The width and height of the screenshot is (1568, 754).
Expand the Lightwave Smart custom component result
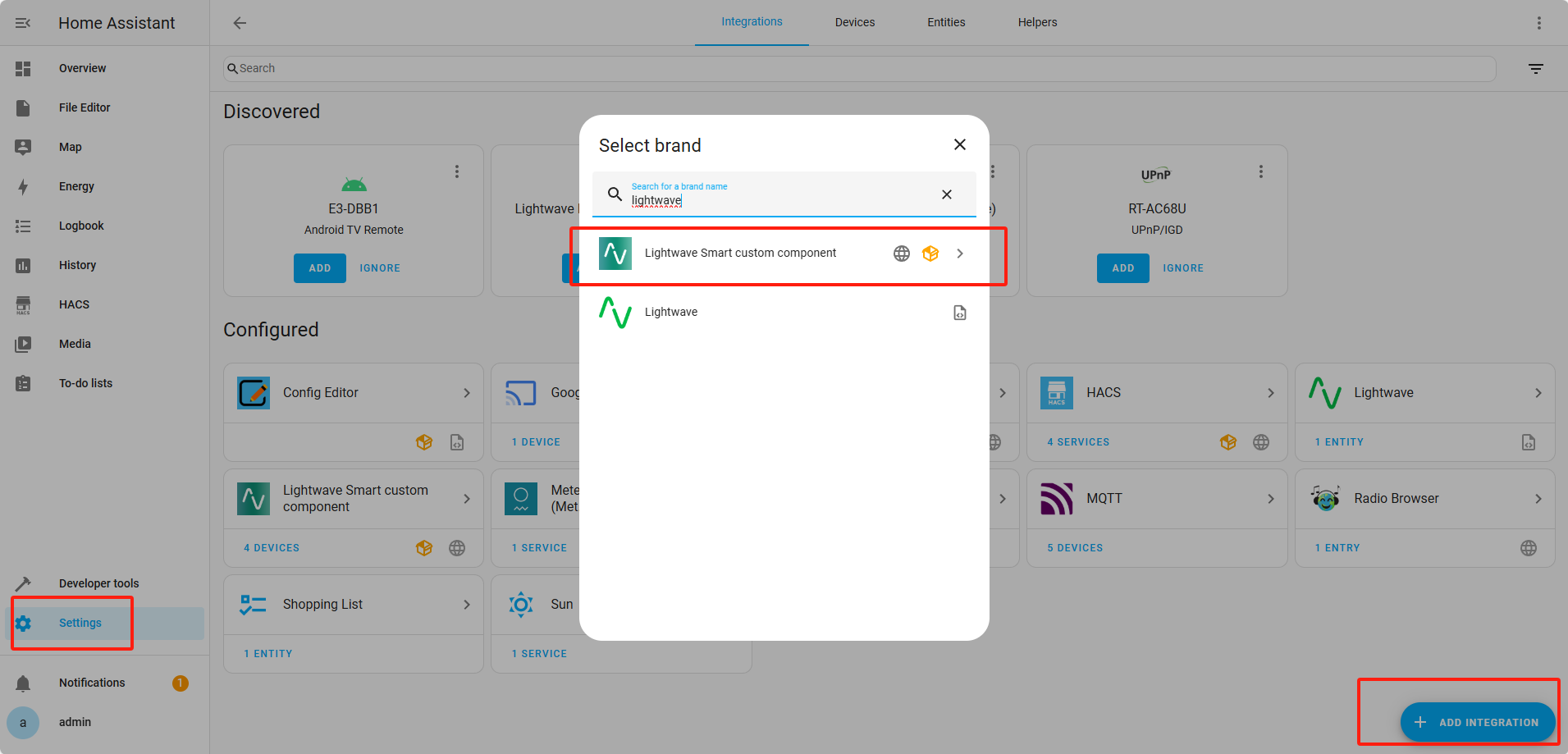click(959, 254)
